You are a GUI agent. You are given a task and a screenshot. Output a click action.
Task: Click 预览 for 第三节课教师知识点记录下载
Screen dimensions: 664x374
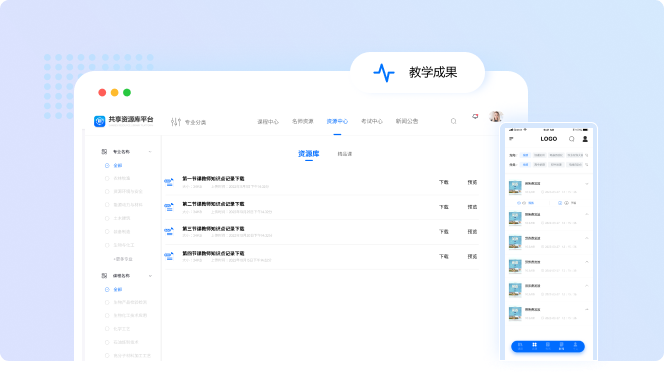coord(472,232)
